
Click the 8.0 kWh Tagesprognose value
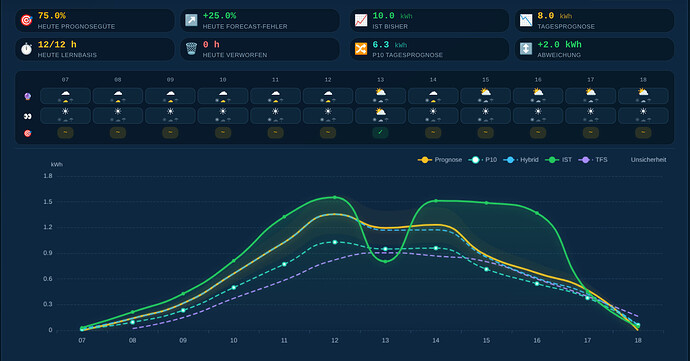pyautogui.click(x=555, y=16)
